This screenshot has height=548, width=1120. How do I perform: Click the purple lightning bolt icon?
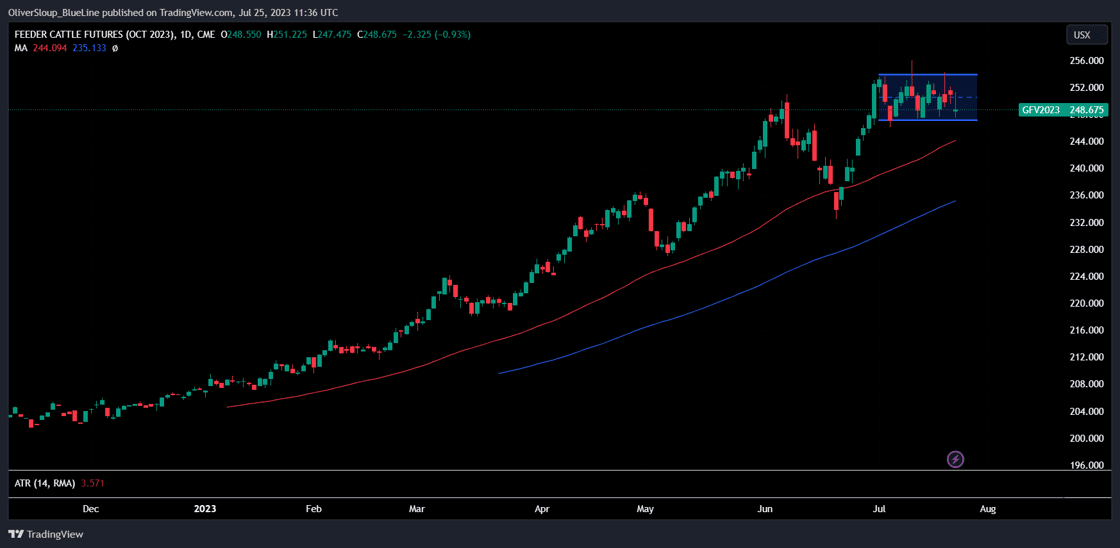tap(956, 459)
